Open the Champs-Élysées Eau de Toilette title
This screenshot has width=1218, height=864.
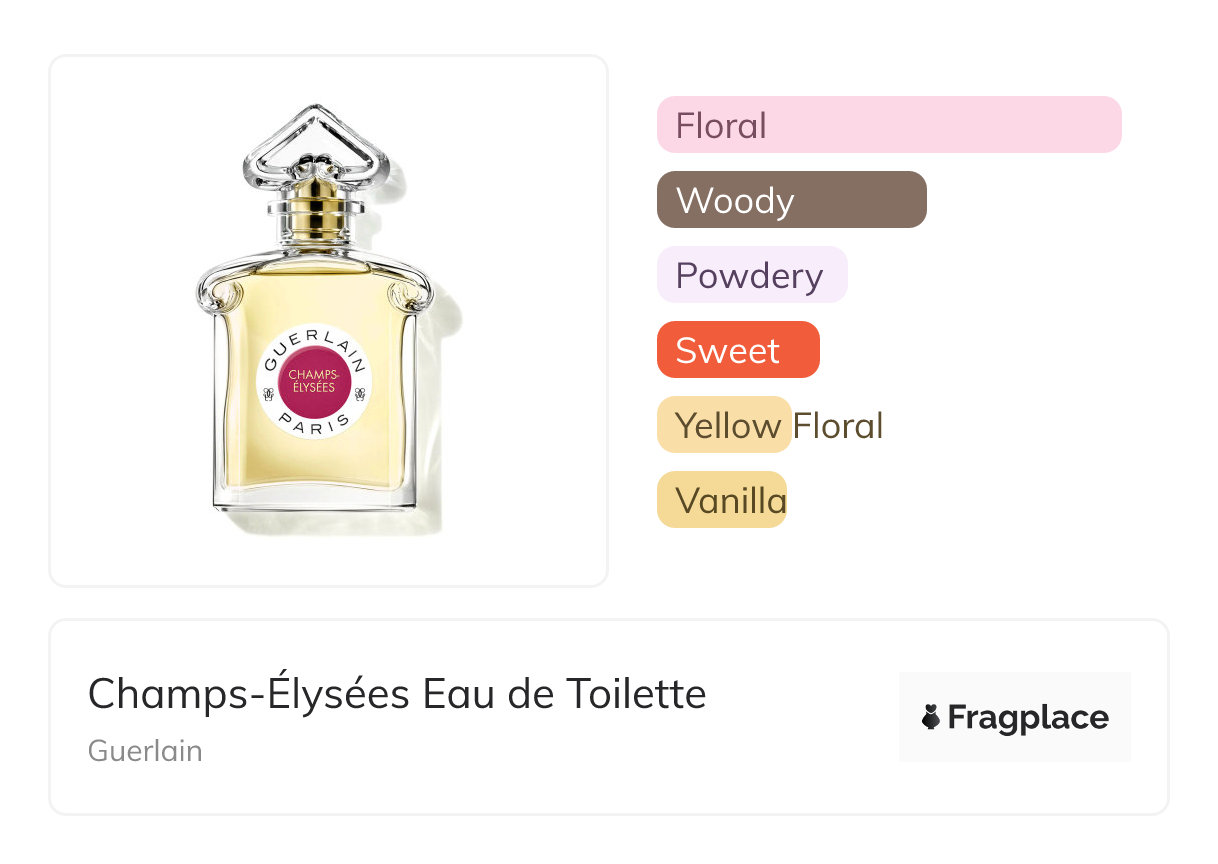click(397, 693)
